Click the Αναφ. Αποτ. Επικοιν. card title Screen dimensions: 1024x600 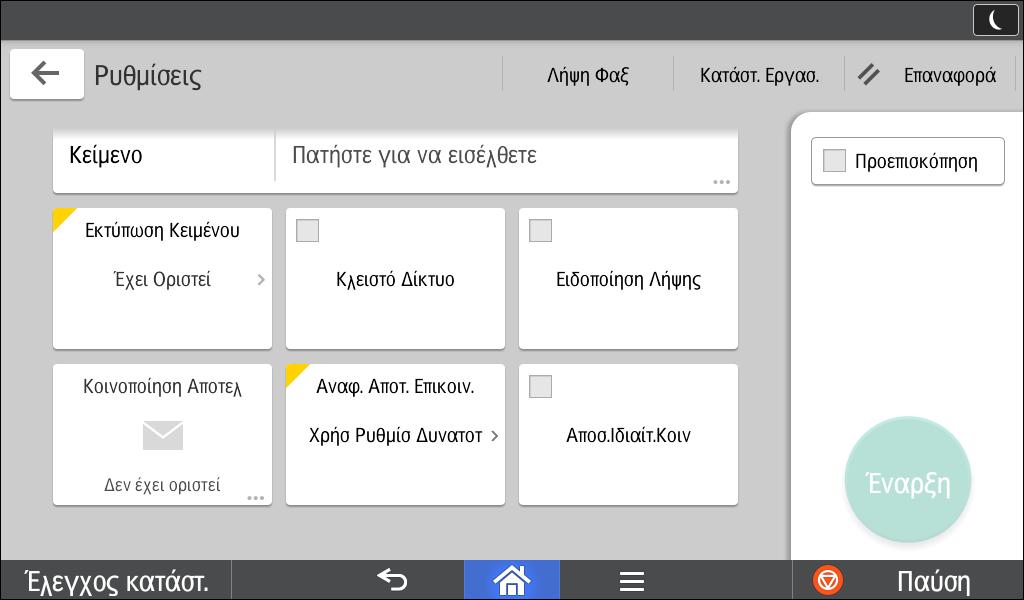pos(395,387)
